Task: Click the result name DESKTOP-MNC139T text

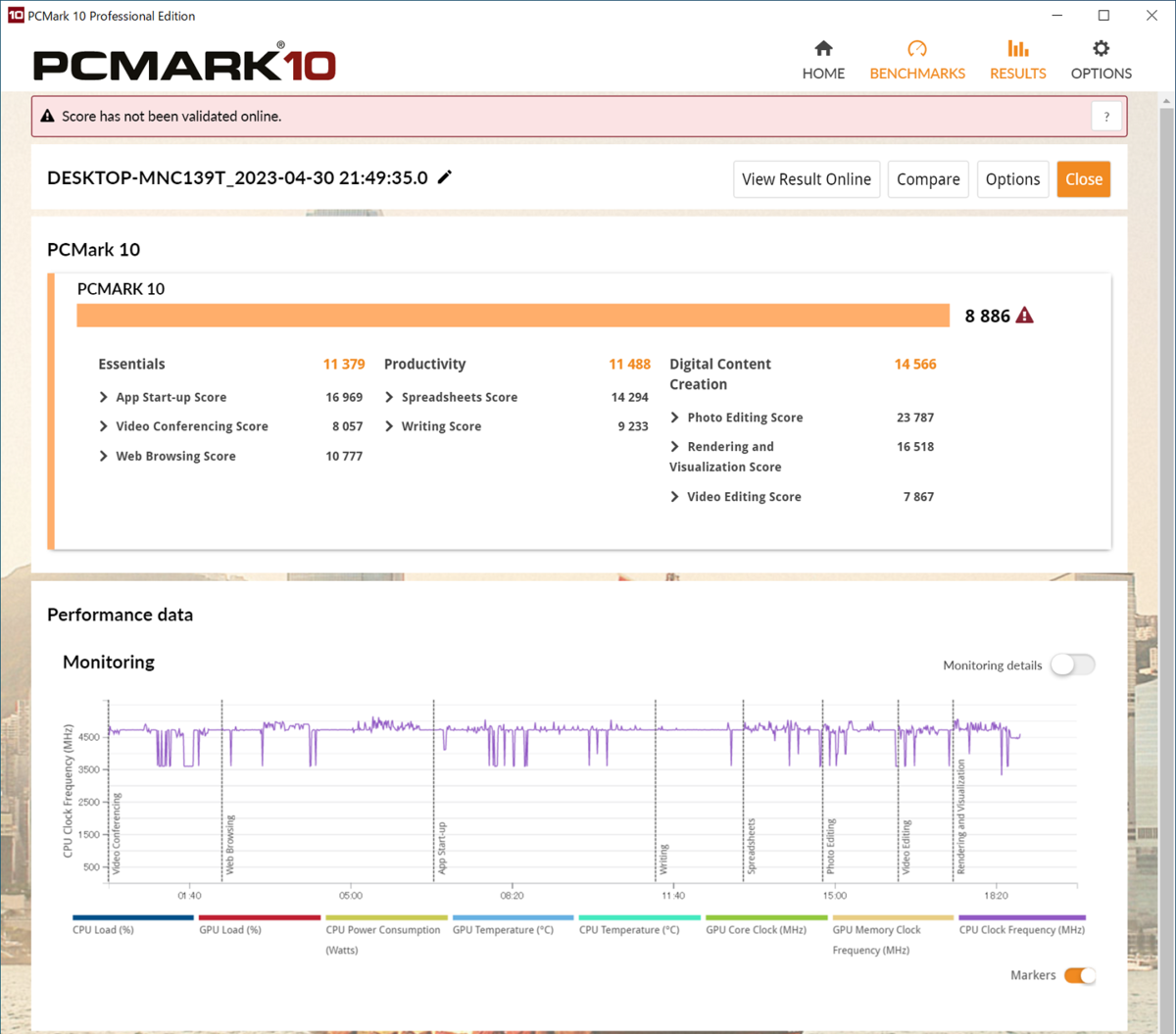Action: 237,177
